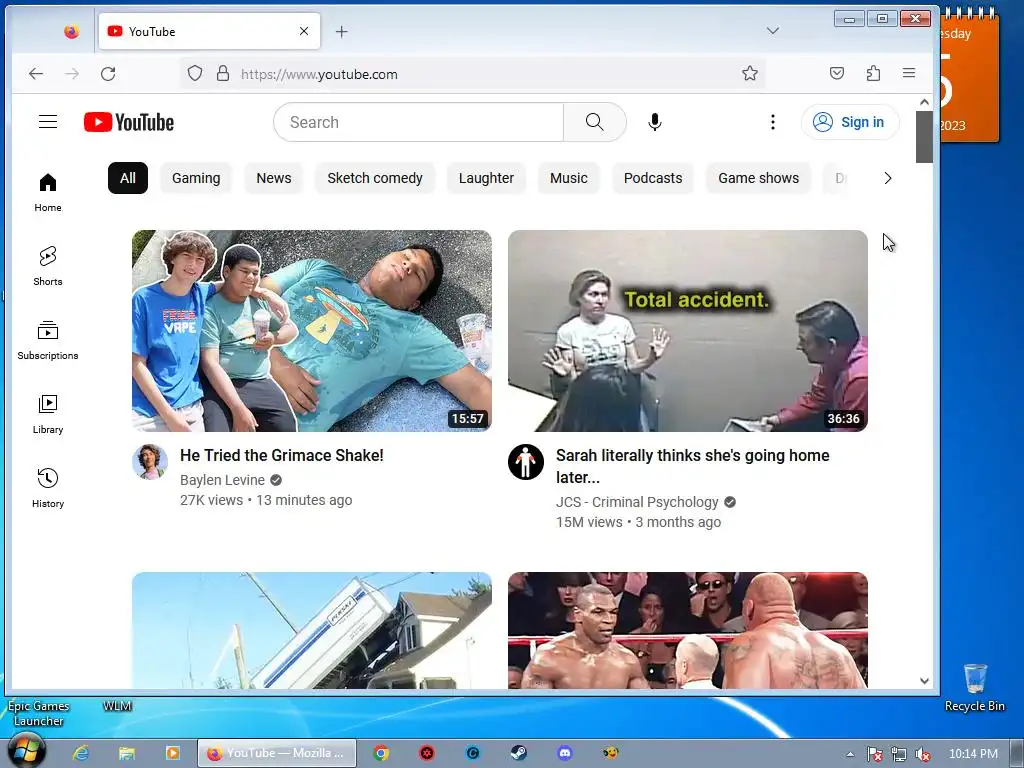
Task: Open the boxing match video thumbnail
Action: point(688,630)
